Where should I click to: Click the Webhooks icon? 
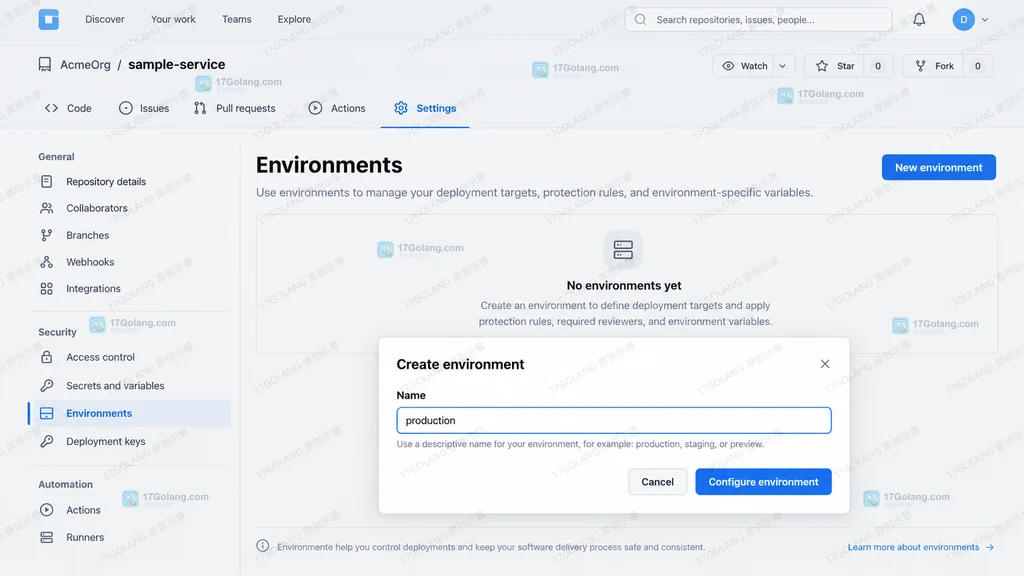pos(46,262)
